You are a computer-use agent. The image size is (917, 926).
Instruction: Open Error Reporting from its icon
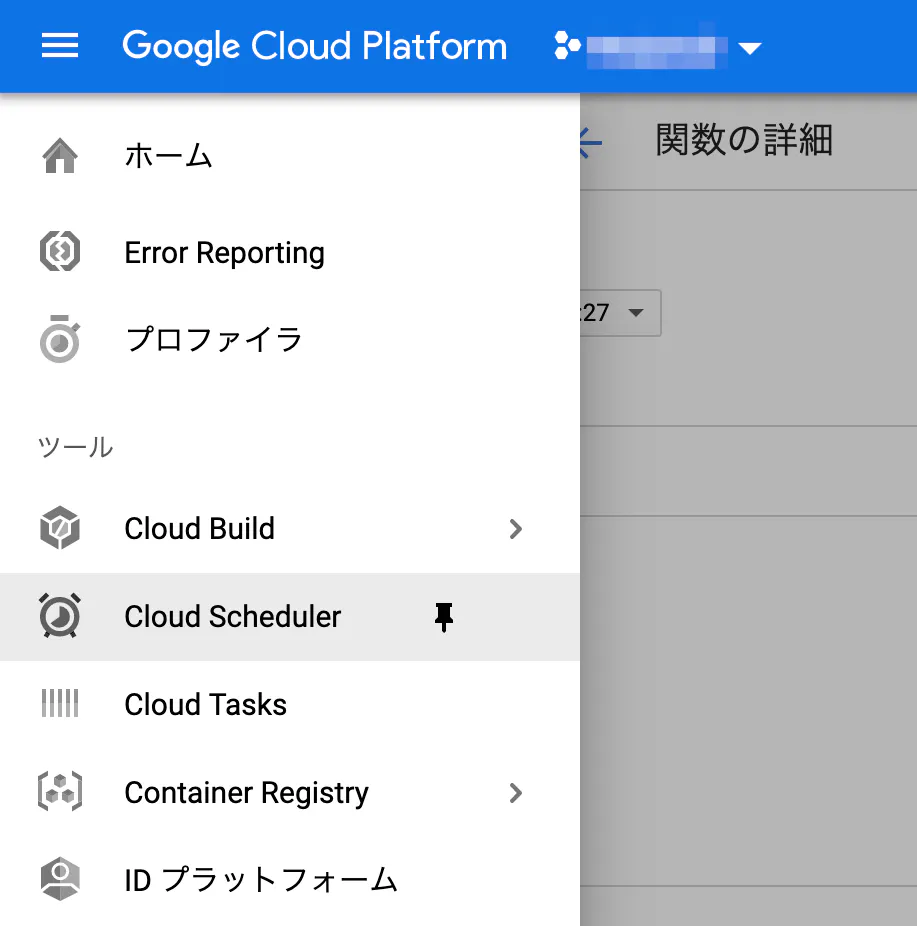point(59,252)
